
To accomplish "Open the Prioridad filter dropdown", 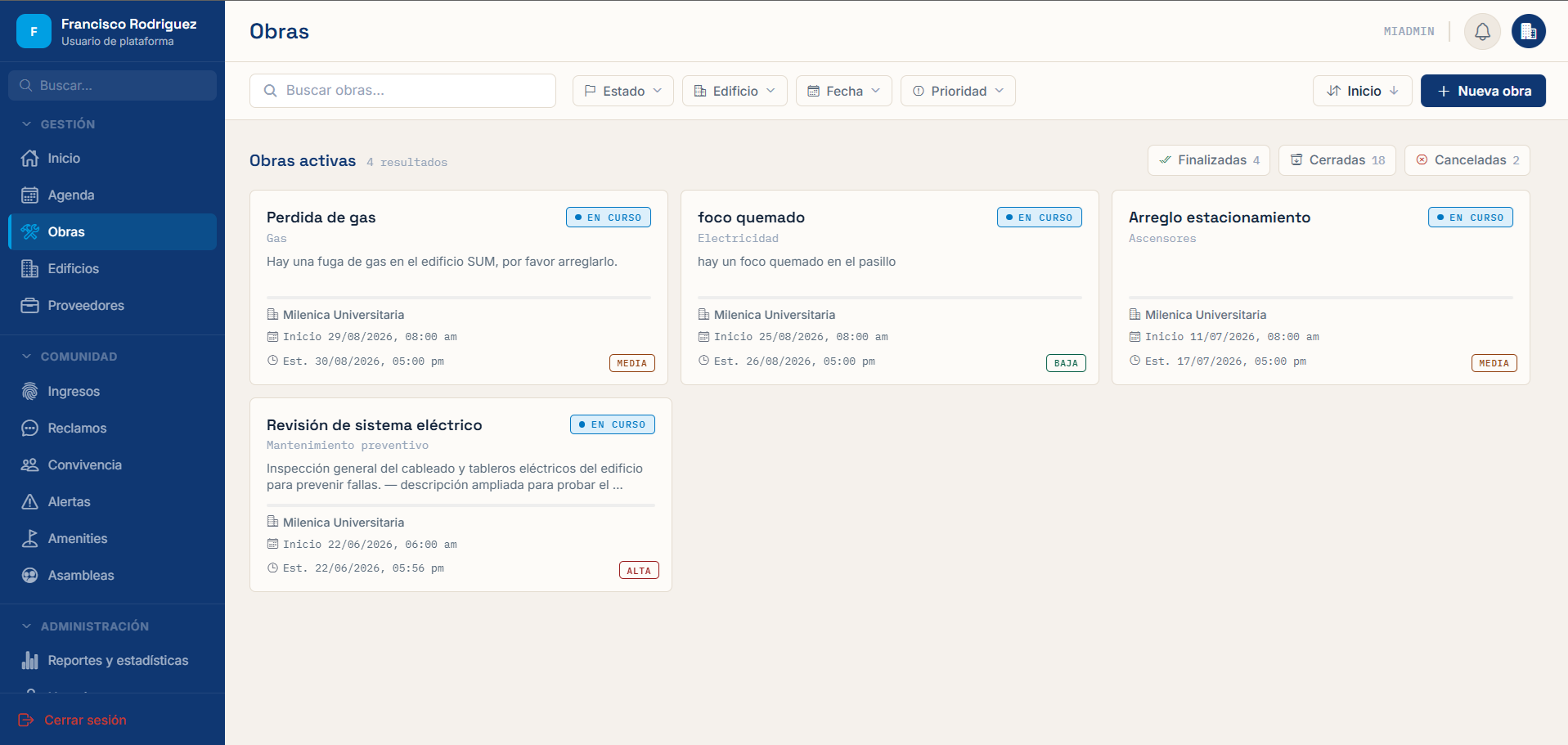I will (958, 91).
